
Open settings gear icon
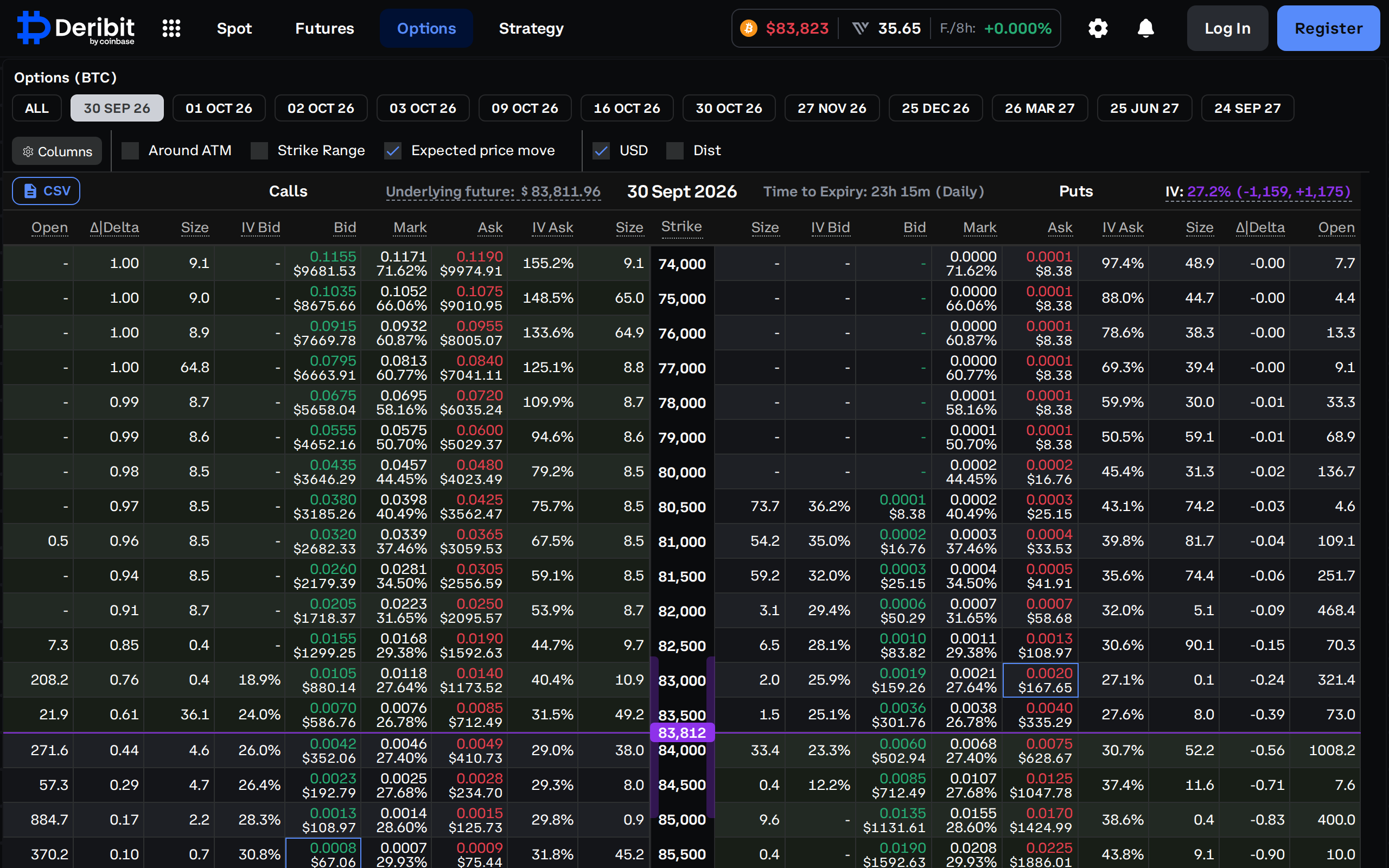point(1098,28)
